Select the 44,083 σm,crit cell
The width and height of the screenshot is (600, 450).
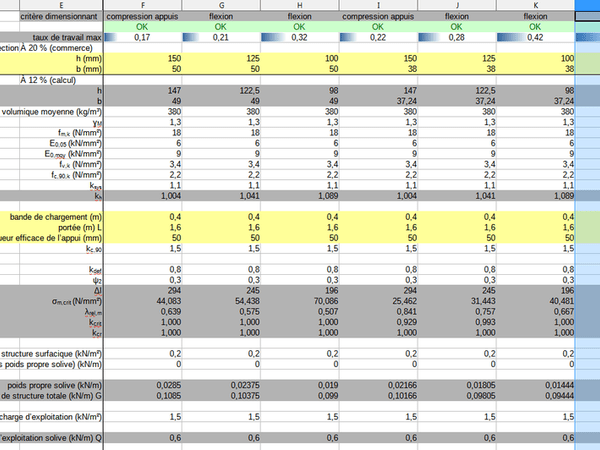[x=166, y=300]
